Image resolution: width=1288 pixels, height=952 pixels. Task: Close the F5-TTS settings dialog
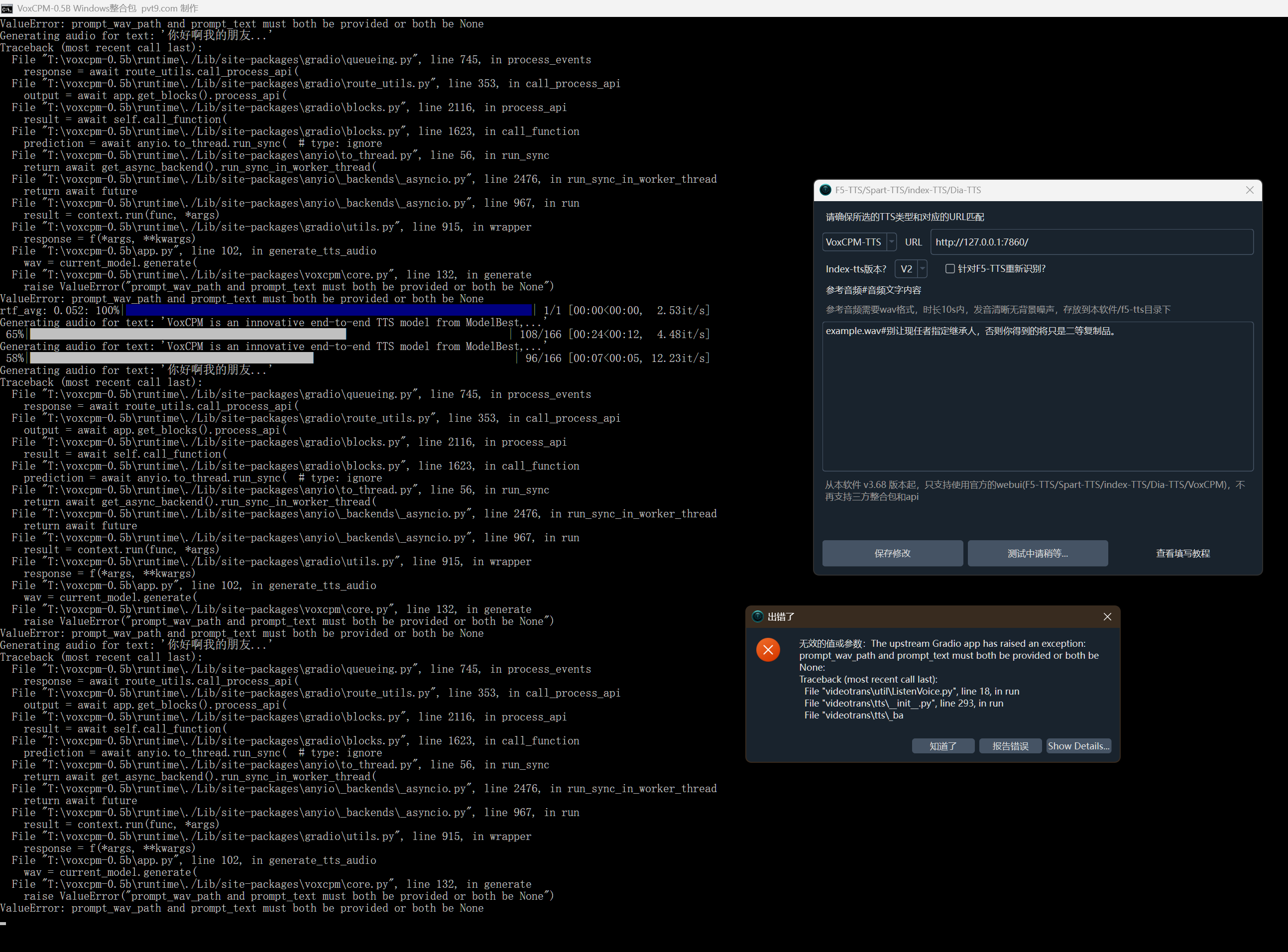(x=1249, y=190)
